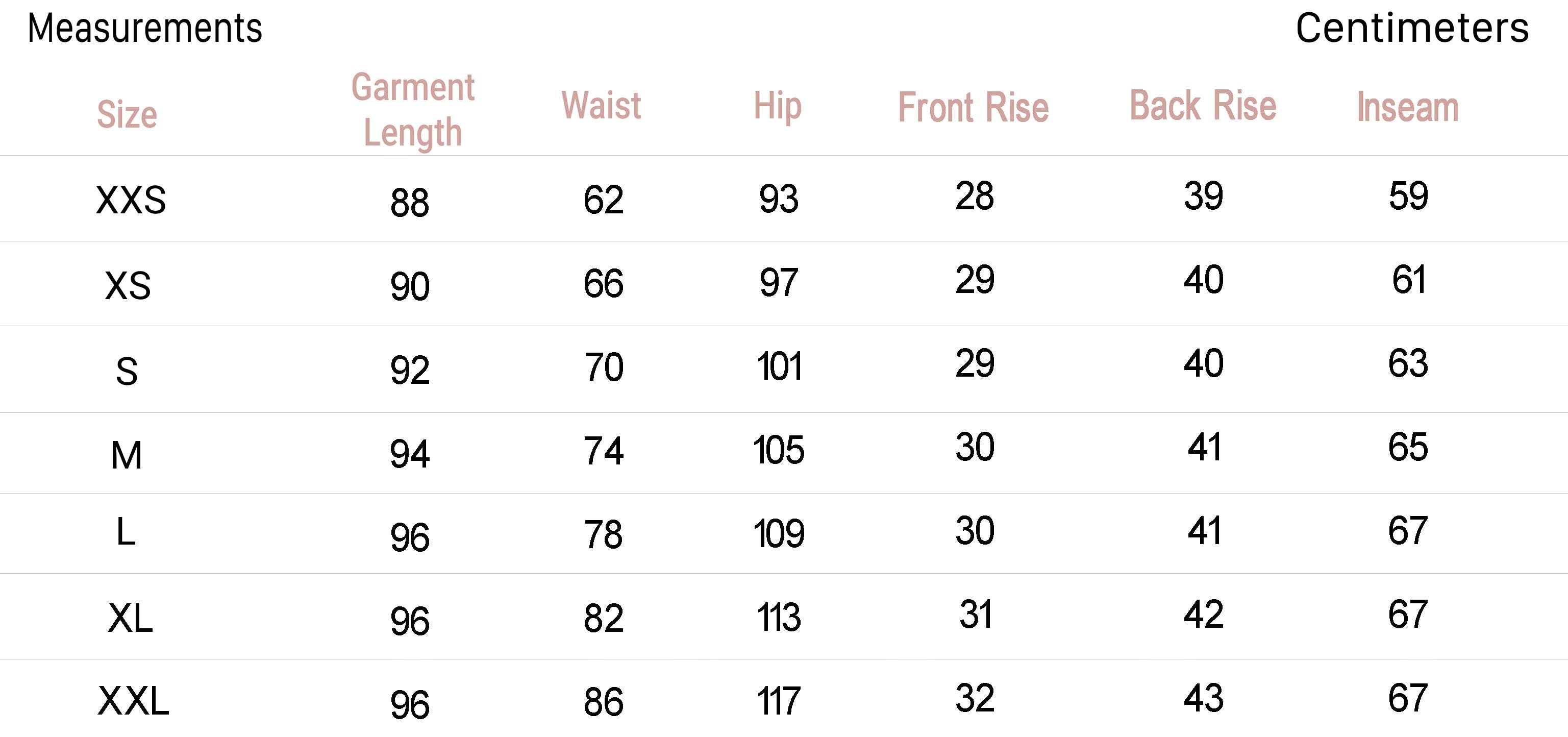Viewport: 1568px width, 737px height.
Task: Select the Measurements heading
Action: pyautogui.click(x=145, y=28)
